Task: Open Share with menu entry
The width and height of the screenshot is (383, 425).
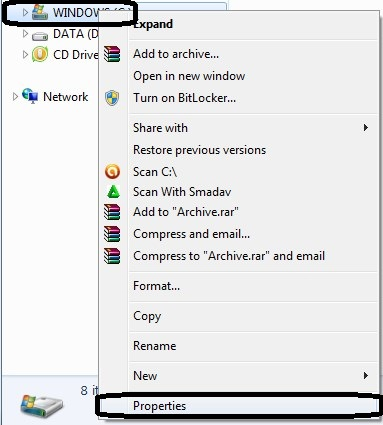Action: pos(239,128)
